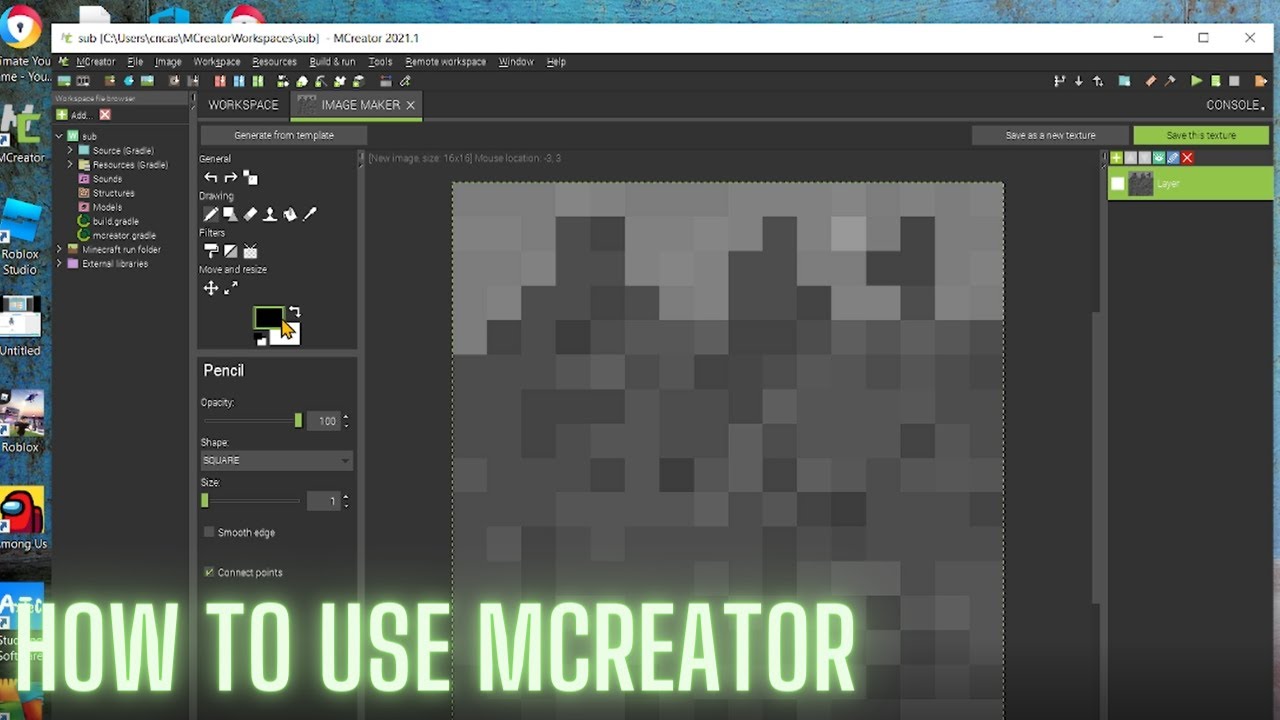Click the git branch icon in toolbar
Screen dimensions: 1280x720
tap(1060, 81)
